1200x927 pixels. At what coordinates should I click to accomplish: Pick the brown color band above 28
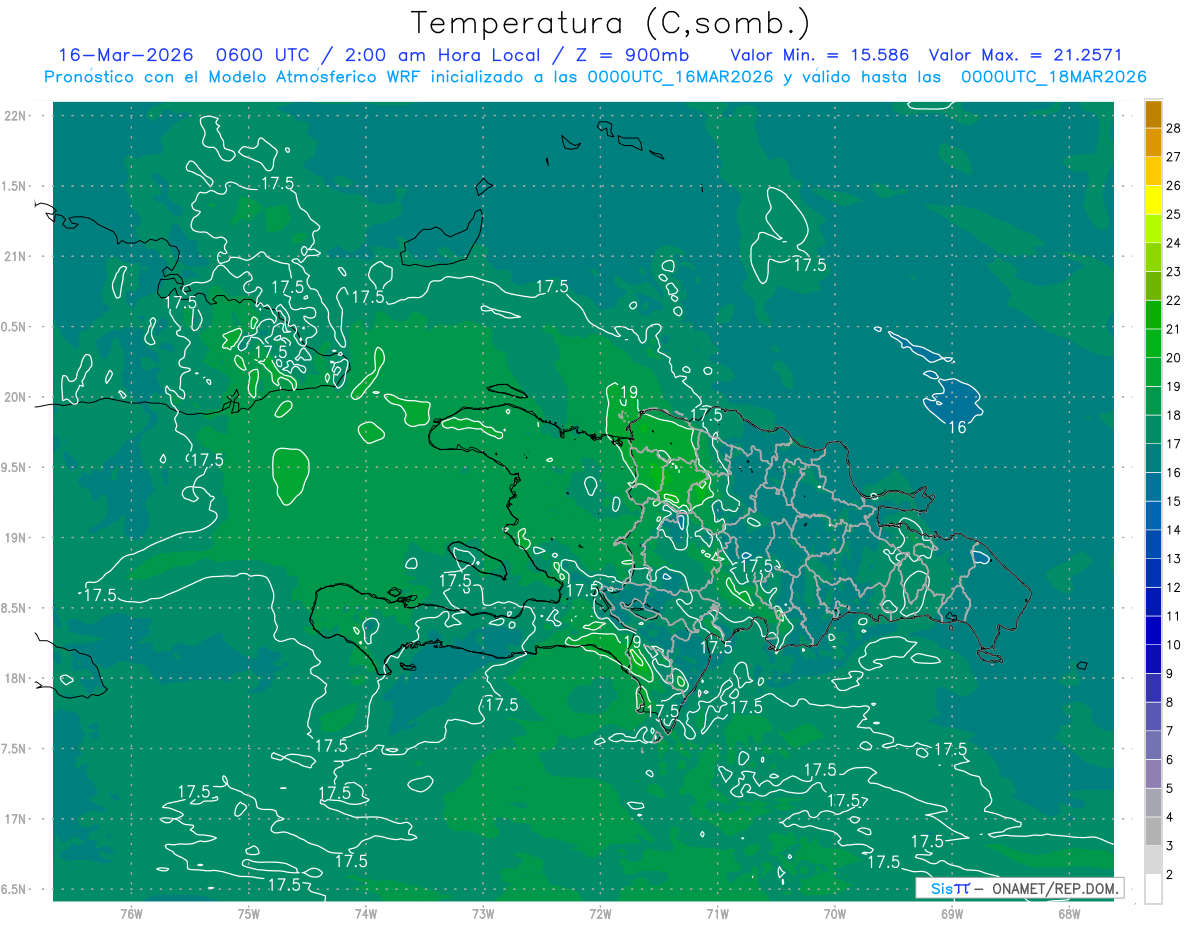point(1154,114)
